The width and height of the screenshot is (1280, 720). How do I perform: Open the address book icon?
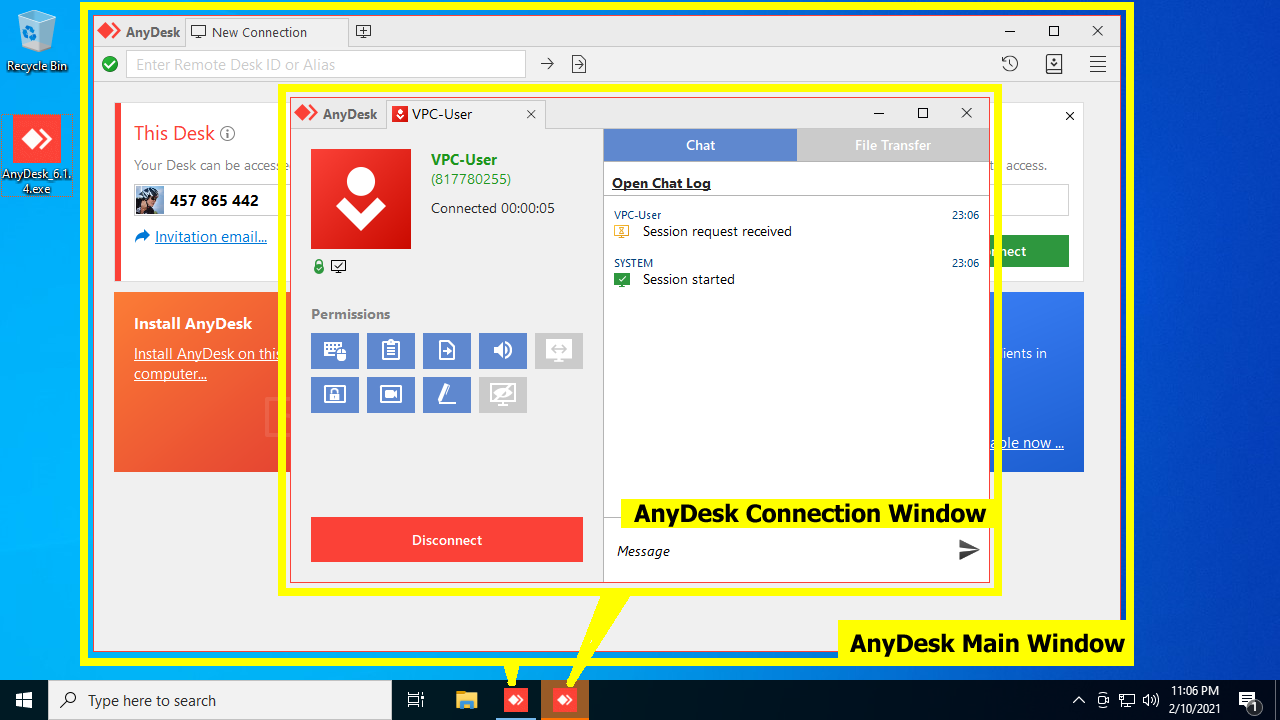pyautogui.click(x=1054, y=64)
